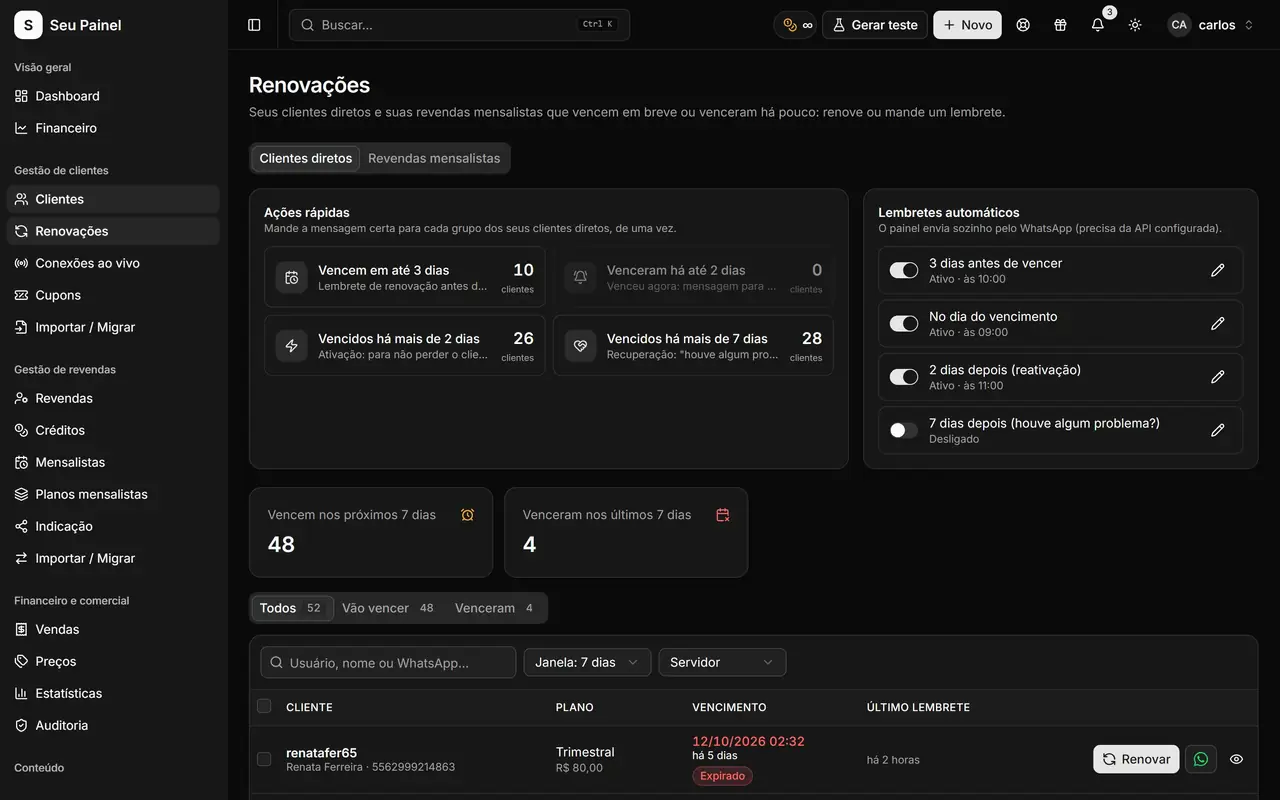Edit the '7 dias depois' reminder

click(1217, 430)
